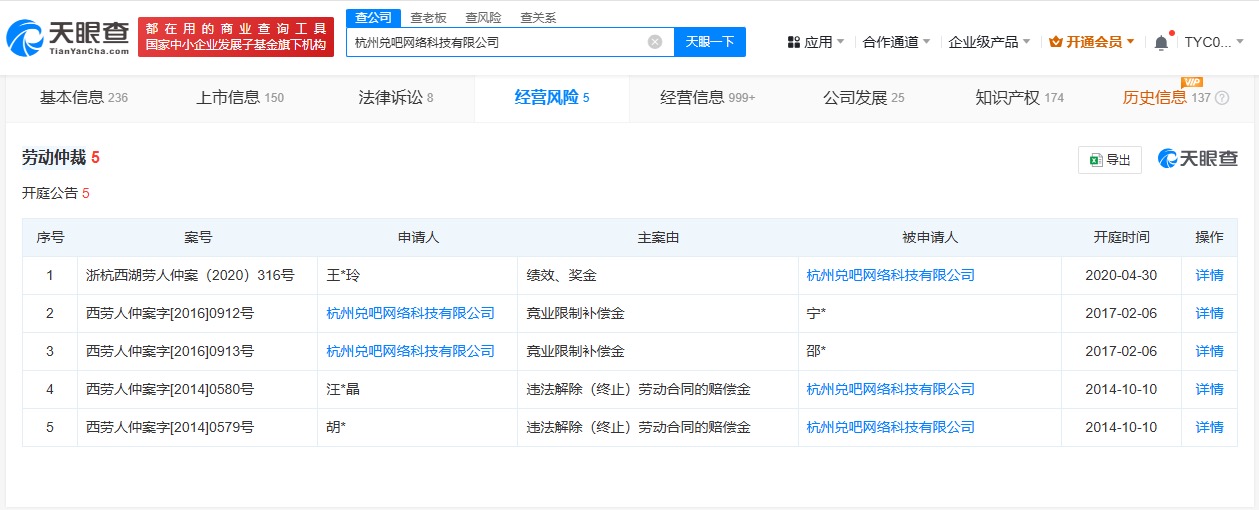Open the notification bell
The height and width of the screenshot is (510, 1259).
click(x=1161, y=42)
